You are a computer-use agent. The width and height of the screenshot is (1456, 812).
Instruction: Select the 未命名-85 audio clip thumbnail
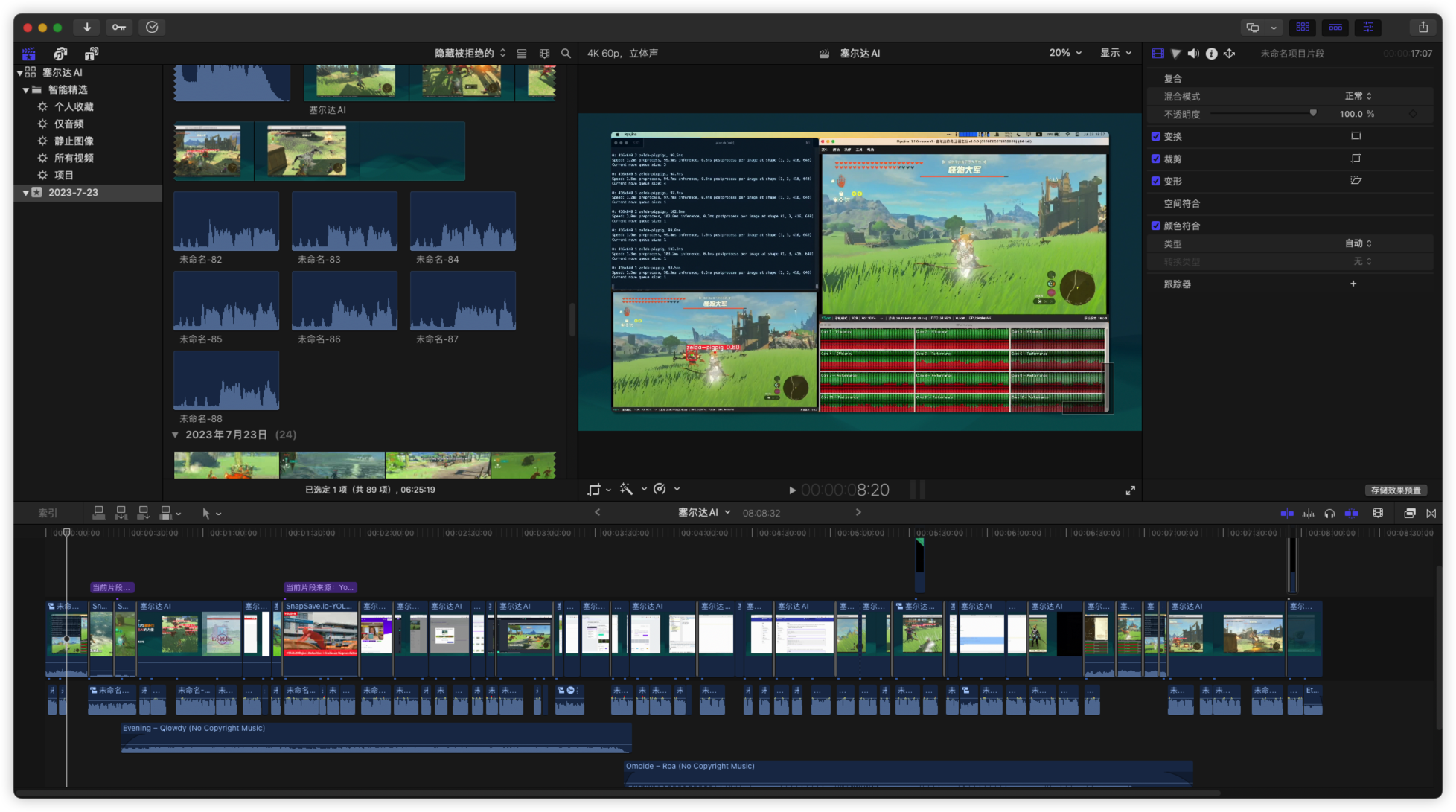coord(226,301)
